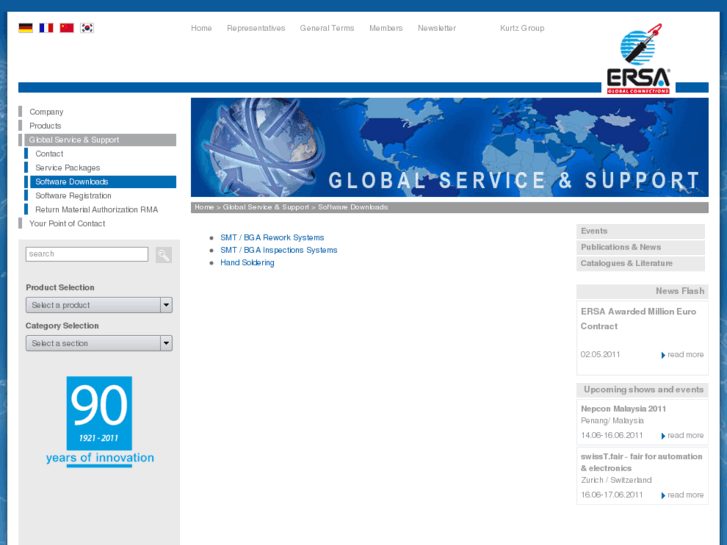Open Contact in the sidebar submenu

[x=49, y=154]
